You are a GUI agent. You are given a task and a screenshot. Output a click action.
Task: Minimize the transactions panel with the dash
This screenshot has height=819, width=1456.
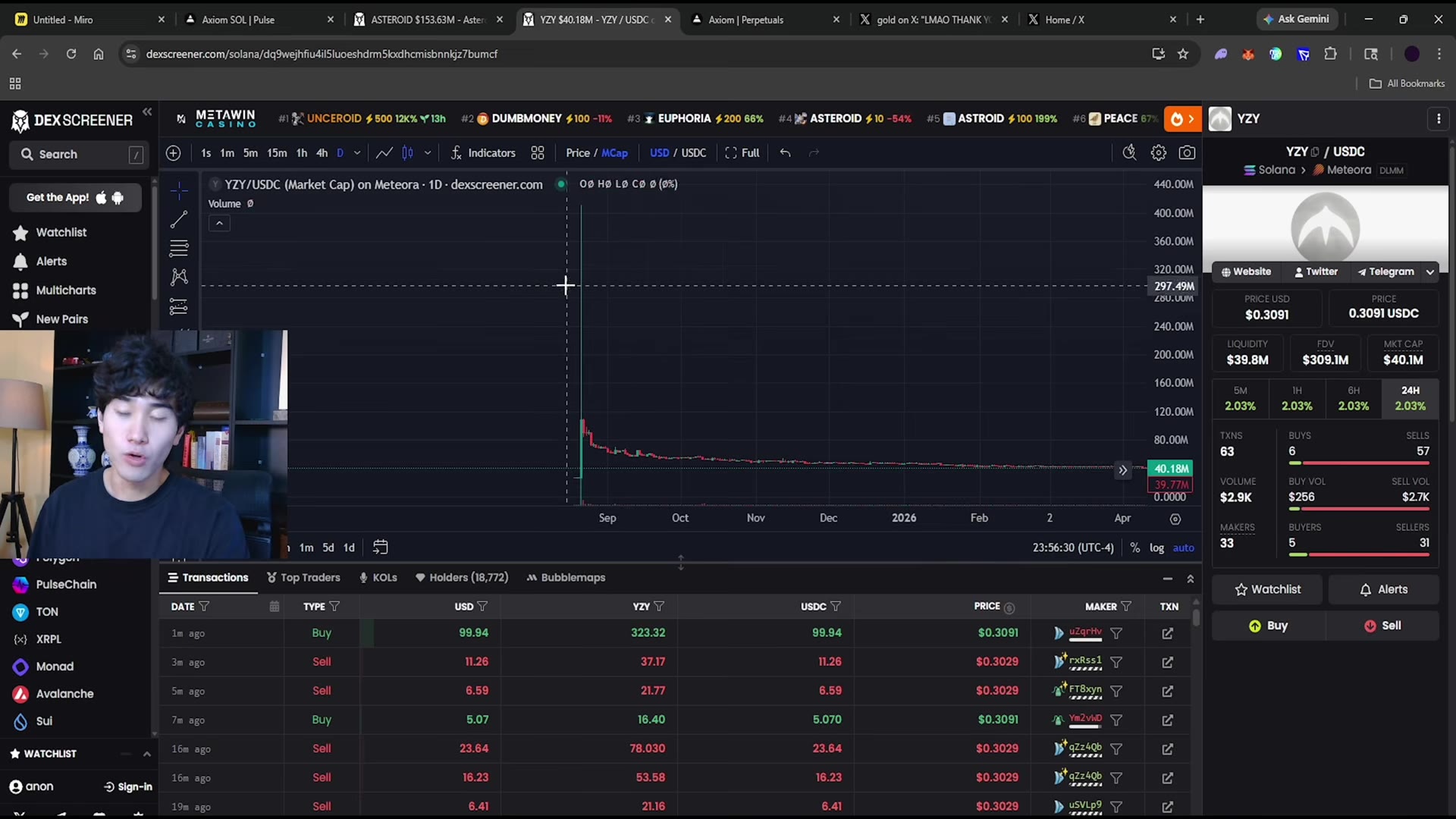pyautogui.click(x=1168, y=579)
